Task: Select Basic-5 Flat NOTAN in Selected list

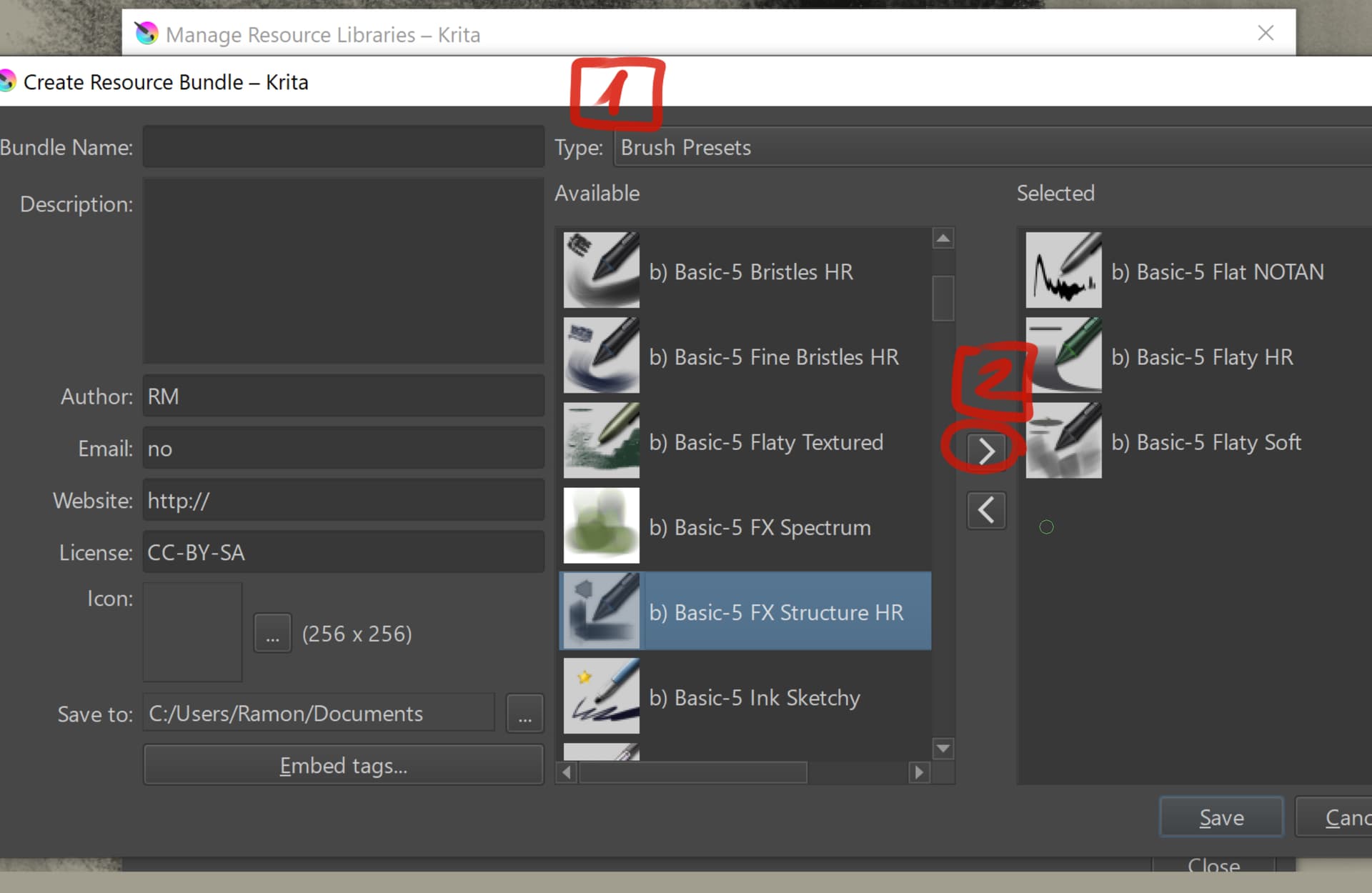Action: pos(1218,271)
